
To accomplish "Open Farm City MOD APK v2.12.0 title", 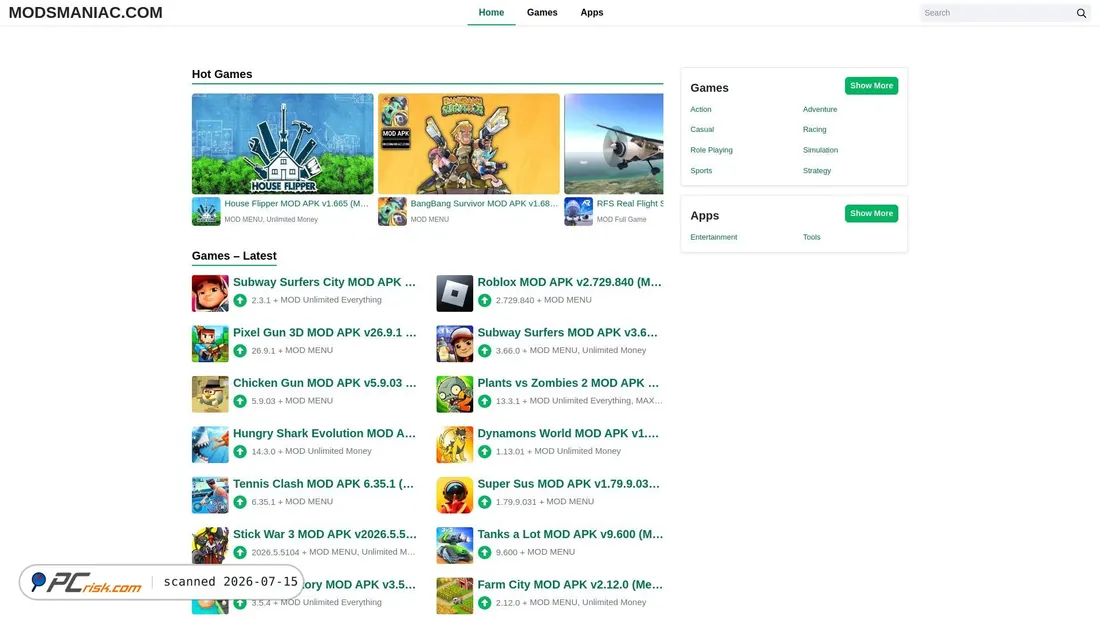I will [x=570, y=585].
